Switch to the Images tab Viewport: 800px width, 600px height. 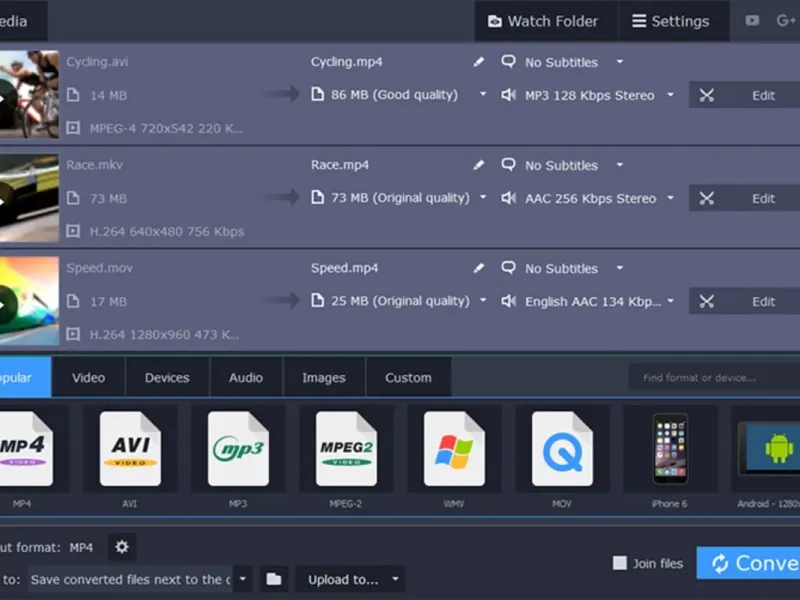[323, 378]
